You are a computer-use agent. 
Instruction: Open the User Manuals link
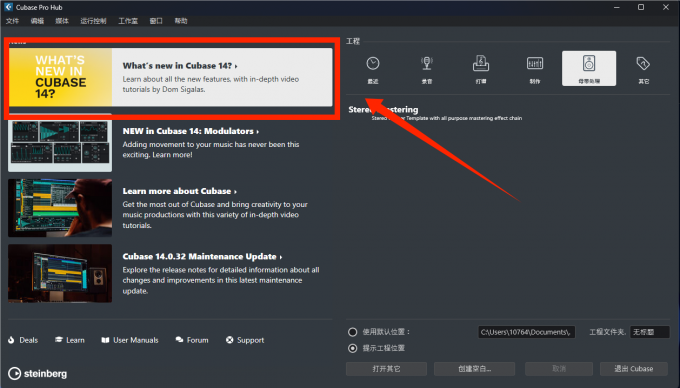click(130, 340)
